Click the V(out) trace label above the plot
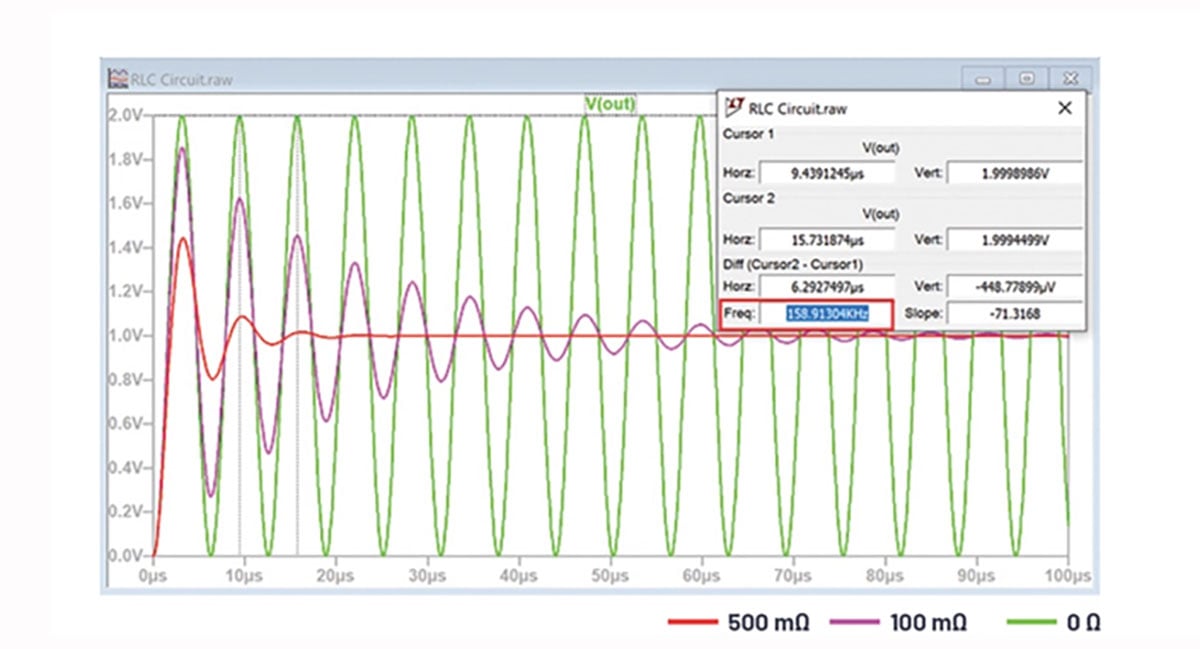 608,102
